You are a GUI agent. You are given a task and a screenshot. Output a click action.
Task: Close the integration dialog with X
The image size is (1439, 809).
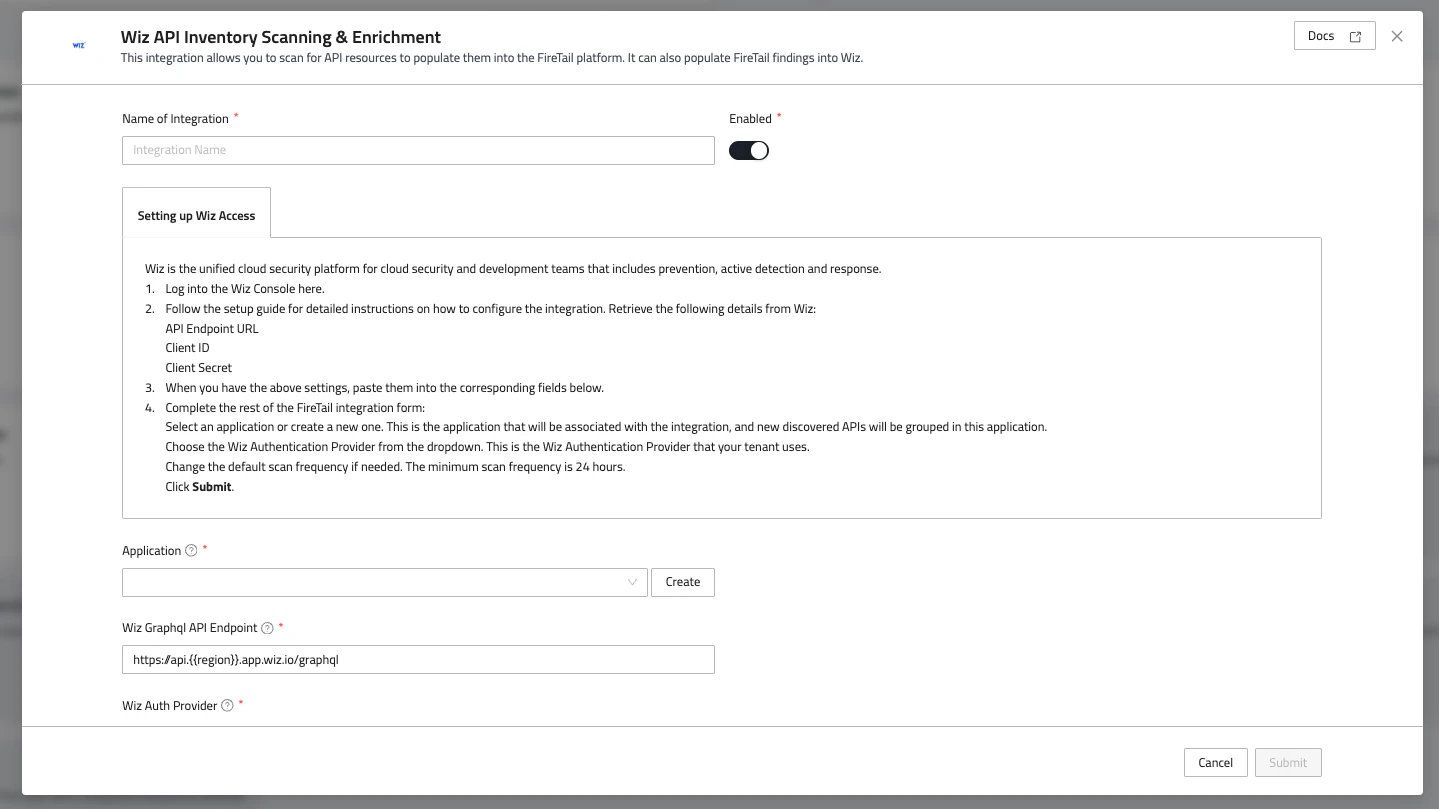coord(1397,36)
